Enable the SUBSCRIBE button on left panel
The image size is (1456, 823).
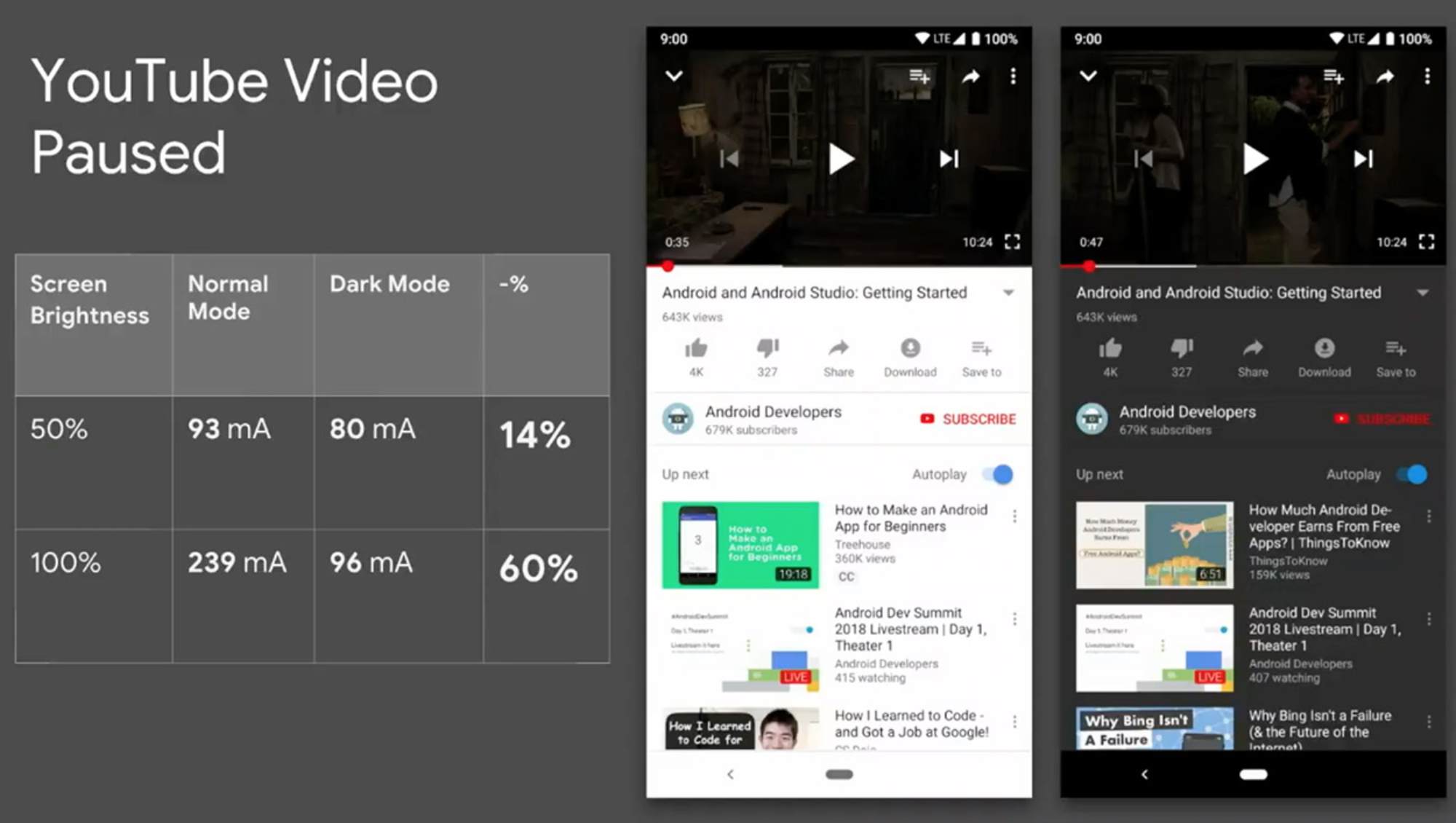pos(967,418)
